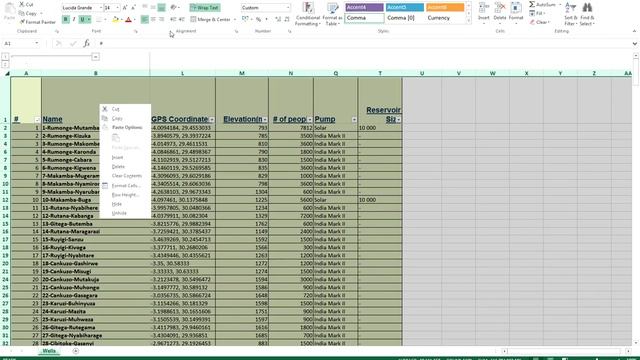
Task: Click the Increase Indent icon
Action: [182, 19]
